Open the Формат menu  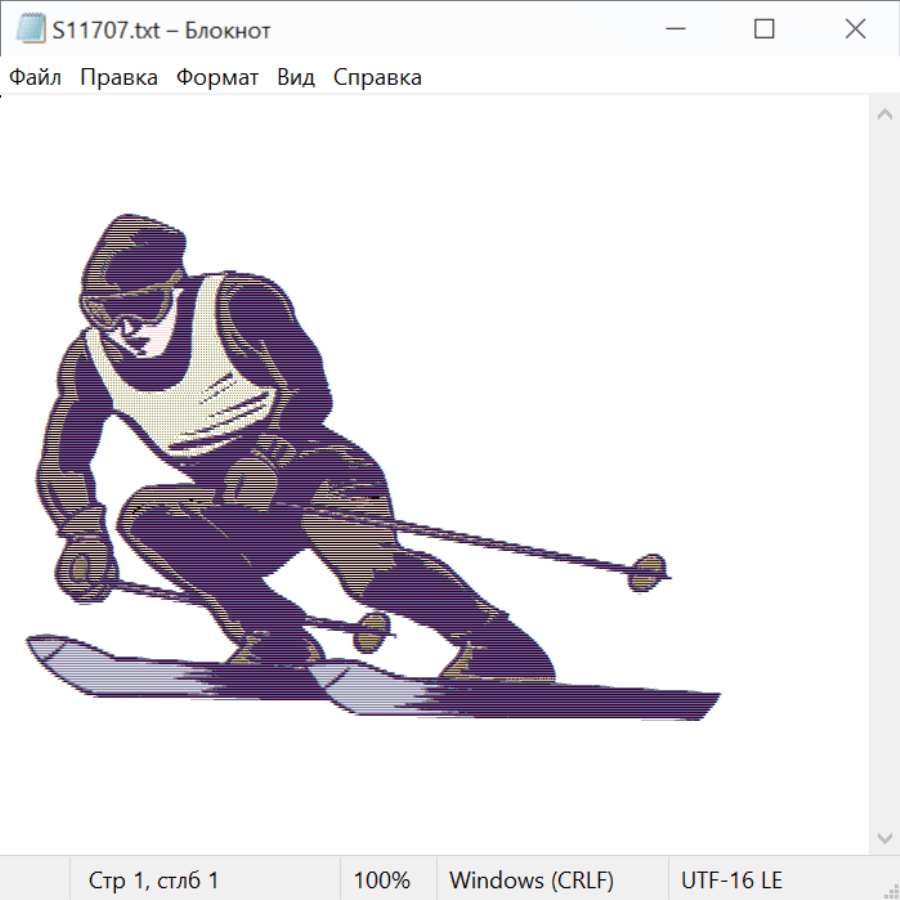click(217, 78)
